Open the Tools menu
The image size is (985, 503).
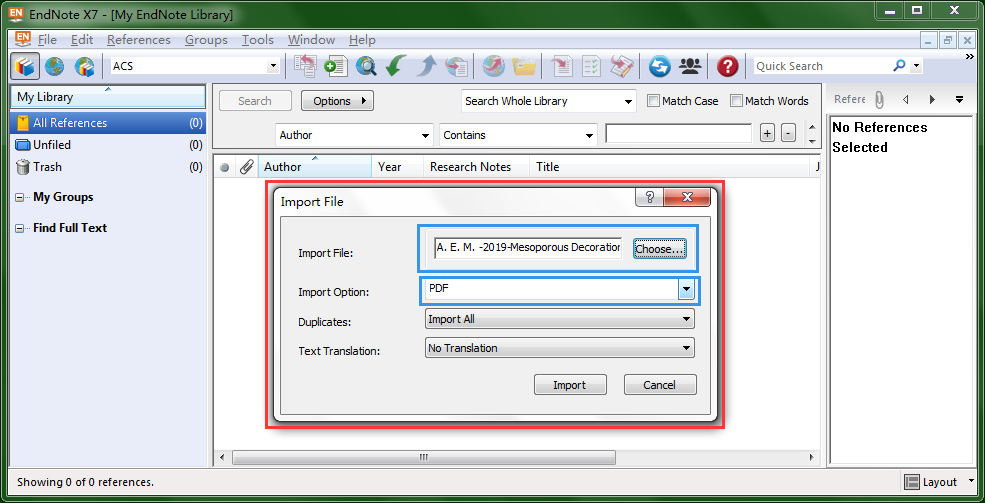point(258,40)
